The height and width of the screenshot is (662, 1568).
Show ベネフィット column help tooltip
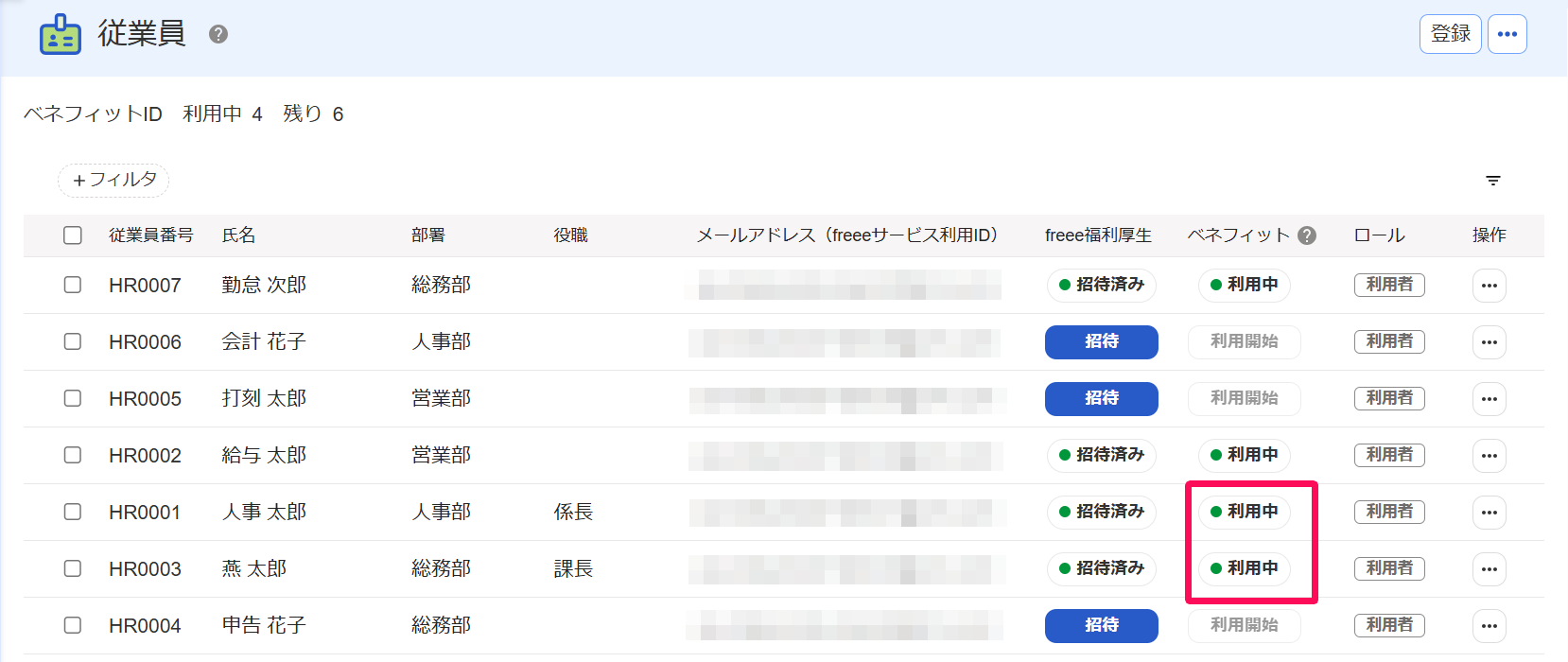click(1307, 235)
